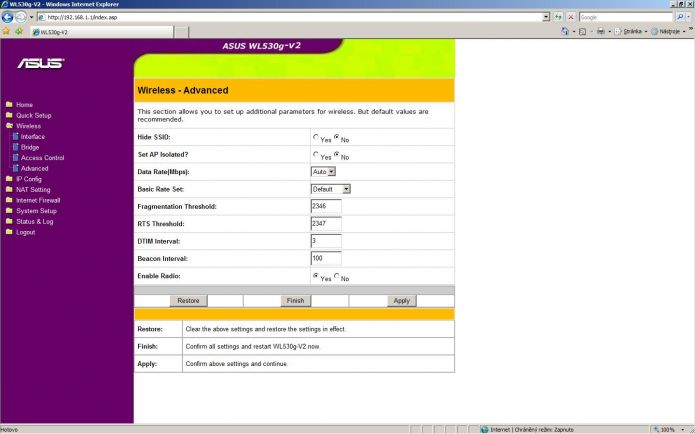Screen dimensions: 695x434
Task: Click the page icon in address bar
Action: 42,17
